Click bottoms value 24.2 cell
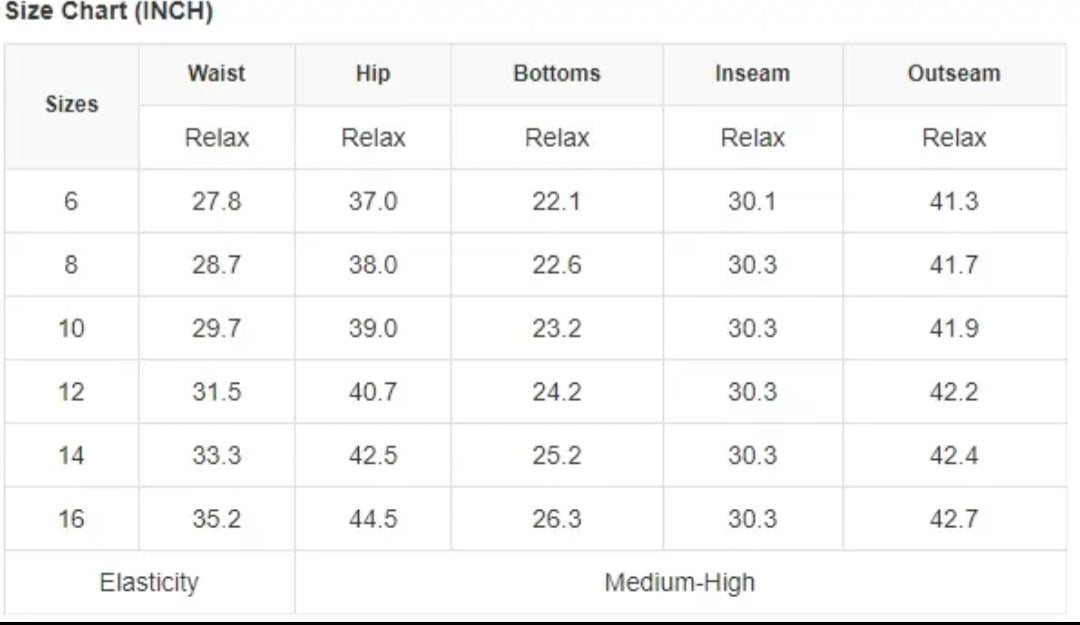The image size is (1080, 625). pos(557,392)
